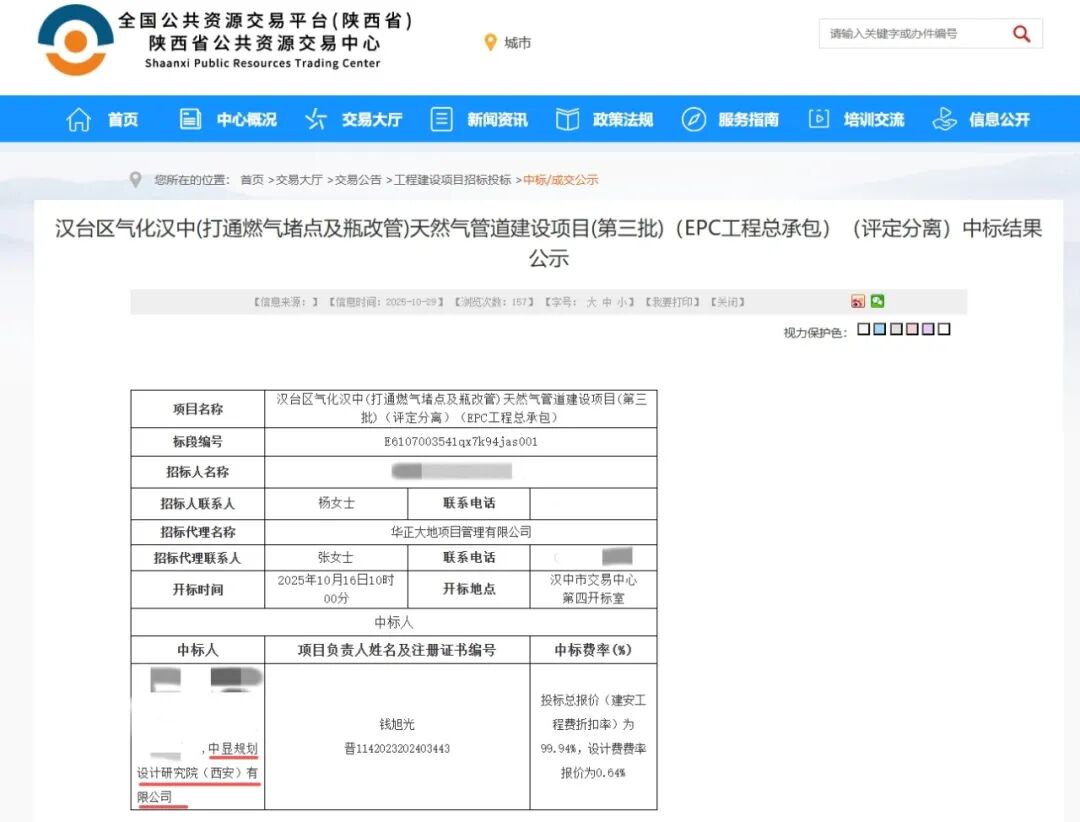The image size is (1080, 822).
Task: Select the light blue eye-protection color swatch
Action: (879, 329)
